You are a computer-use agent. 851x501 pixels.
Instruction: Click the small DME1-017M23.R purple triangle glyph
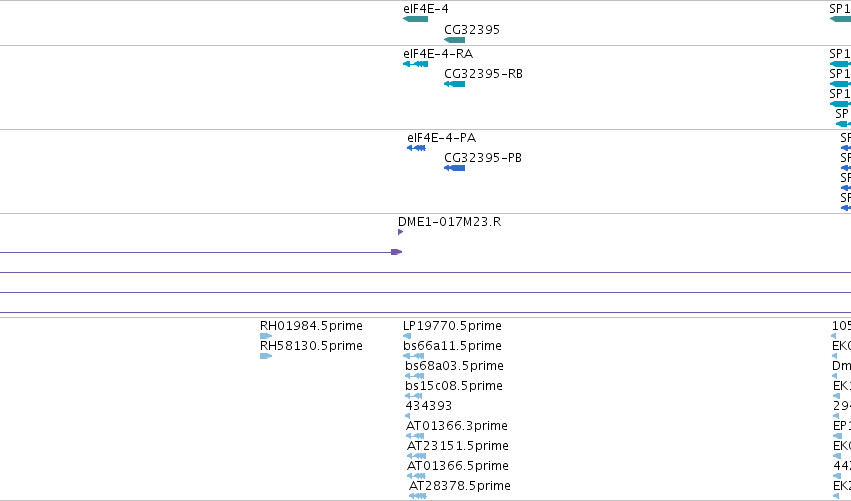(401, 232)
